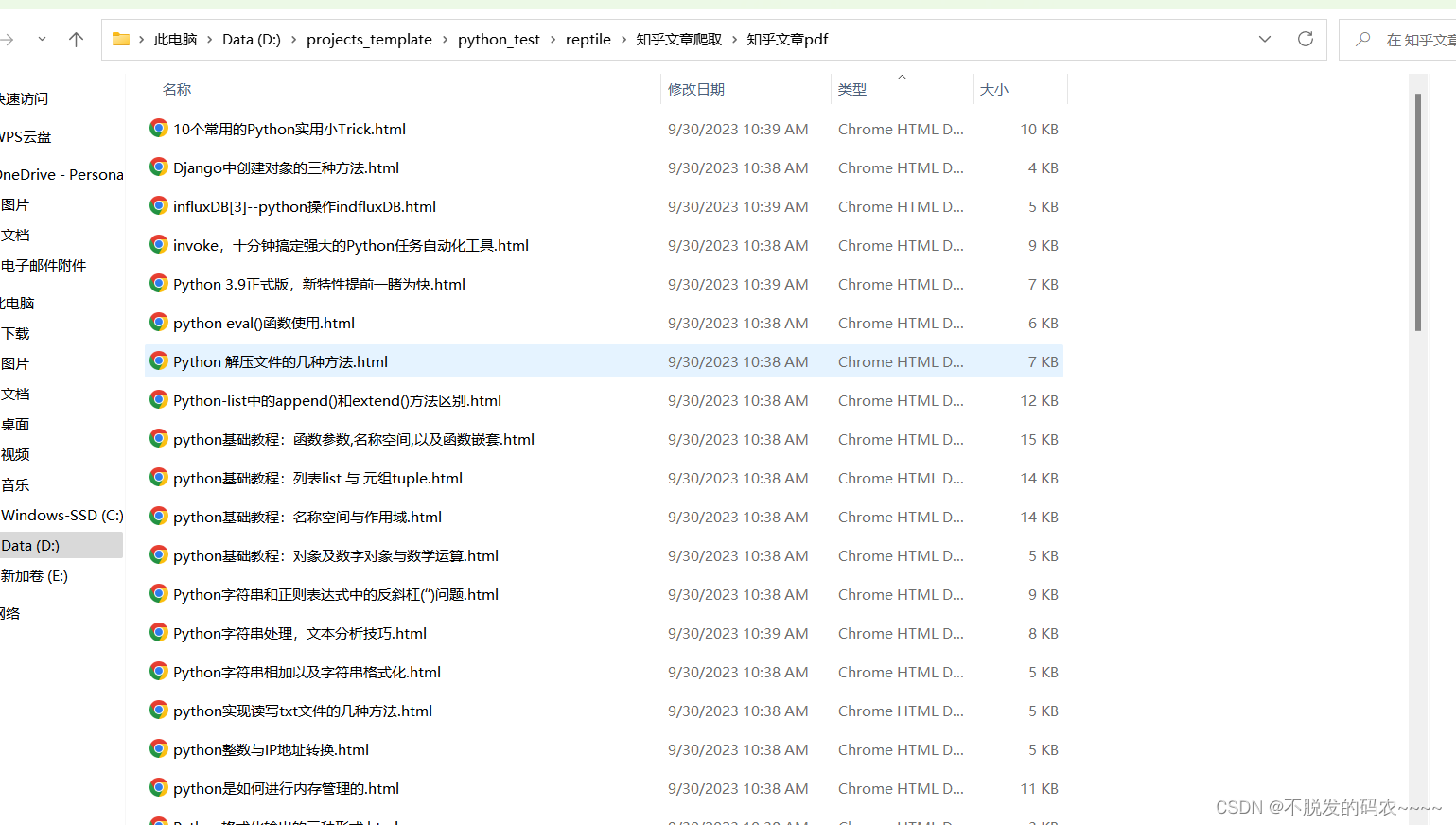This screenshot has height=825, width=1456.
Task: Click 11 KB size cell
Action: pyautogui.click(x=1039, y=788)
